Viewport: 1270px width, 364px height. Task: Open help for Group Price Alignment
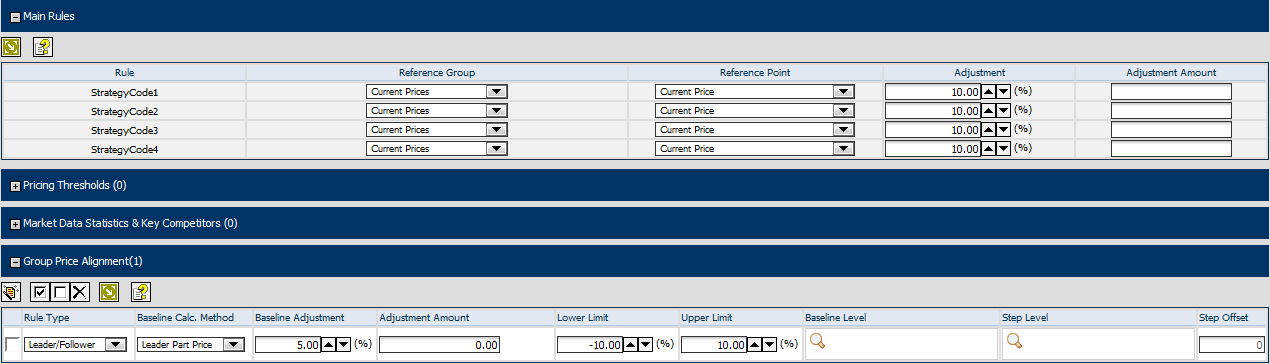tap(141, 292)
